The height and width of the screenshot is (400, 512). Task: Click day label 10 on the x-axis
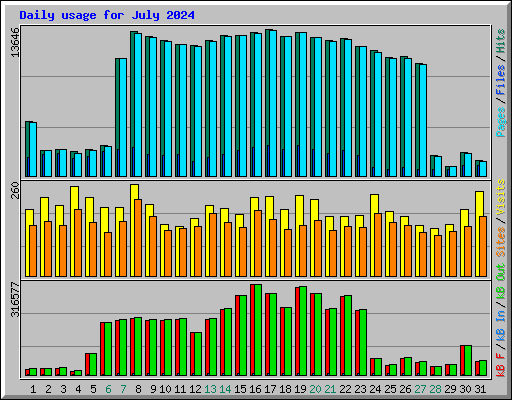(x=165, y=389)
